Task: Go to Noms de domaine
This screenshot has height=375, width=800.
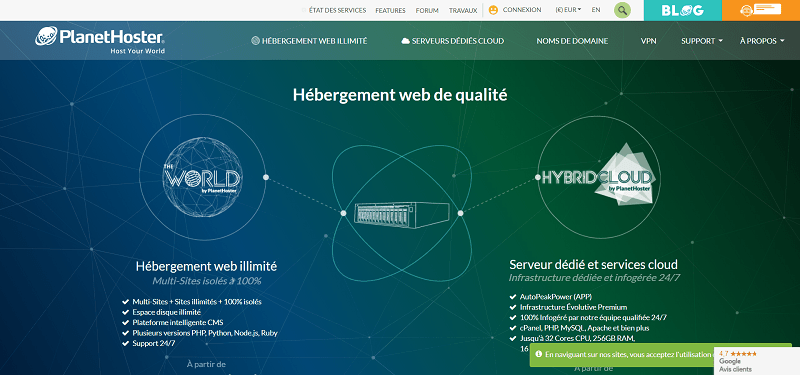Action: [x=572, y=41]
